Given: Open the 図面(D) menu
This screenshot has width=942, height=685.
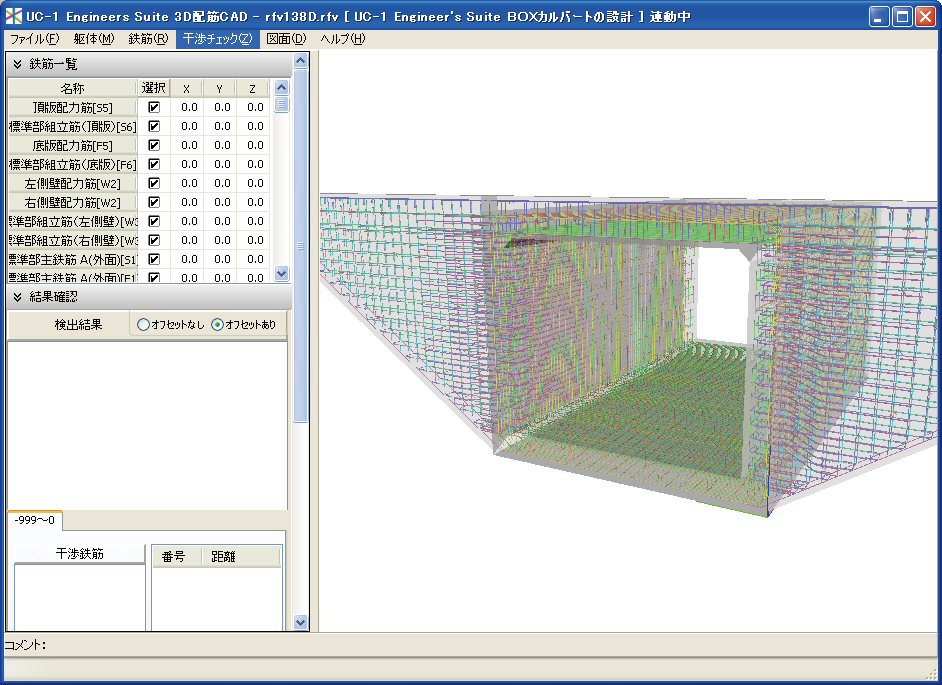Looking at the screenshot, I should [286, 39].
